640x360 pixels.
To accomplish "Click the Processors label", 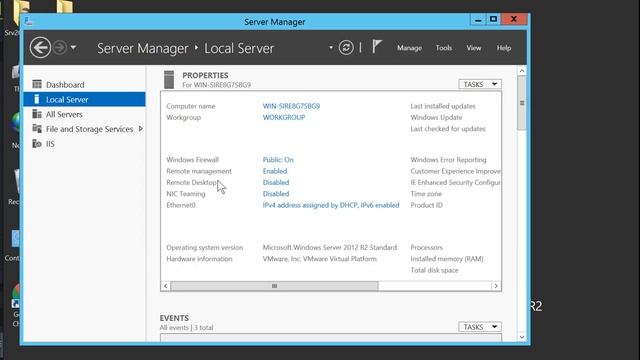I will [427, 247].
